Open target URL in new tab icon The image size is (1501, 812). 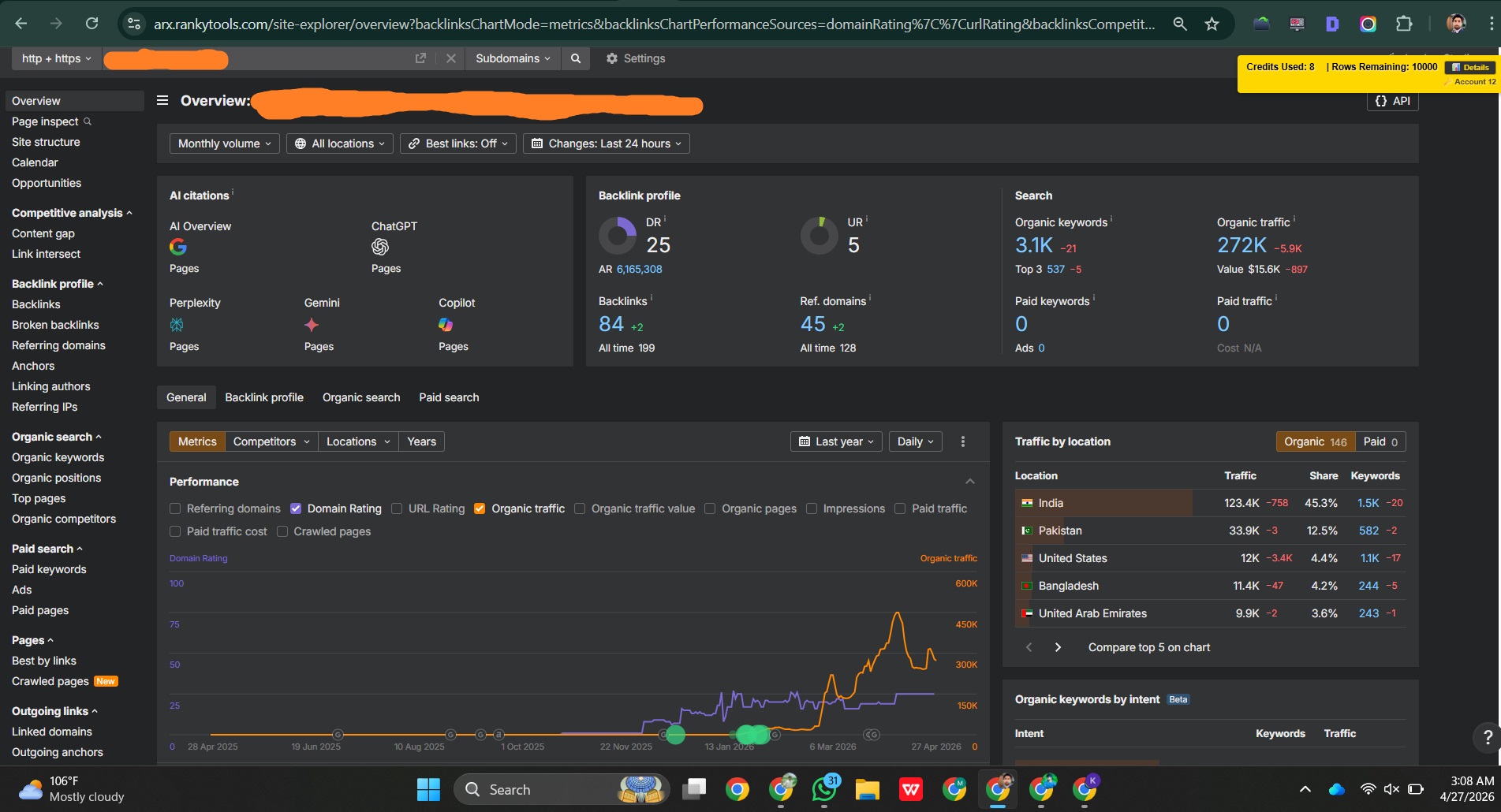pyautogui.click(x=420, y=58)
